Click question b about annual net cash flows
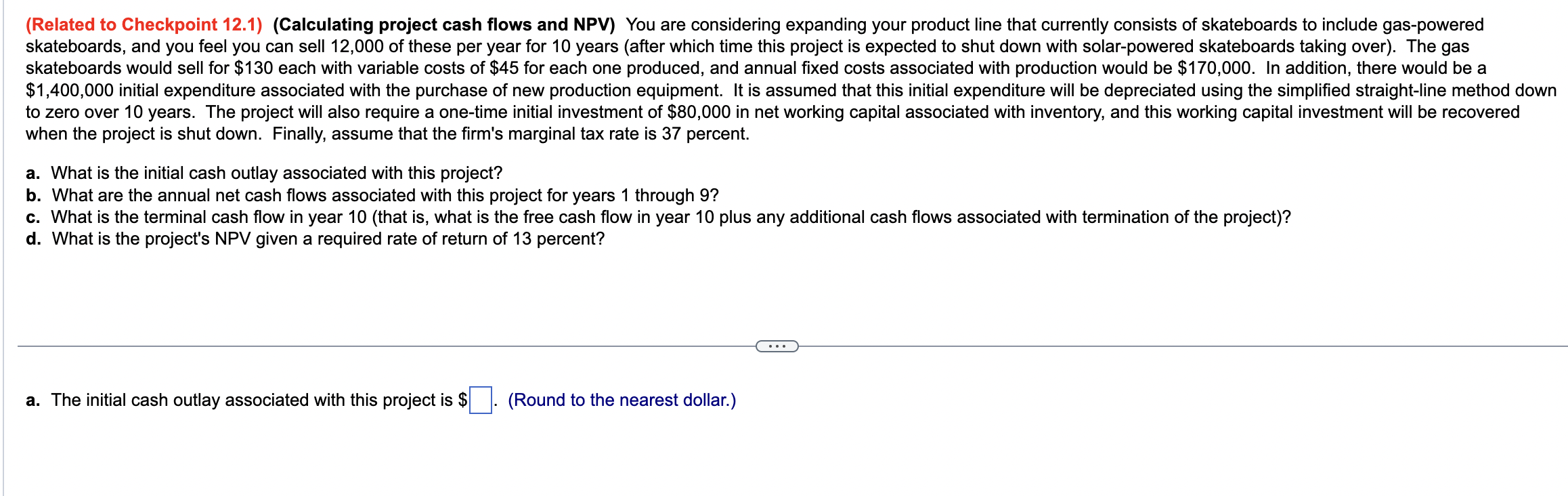This screenshot has width=1568, height=496. [x=372, y=195]
